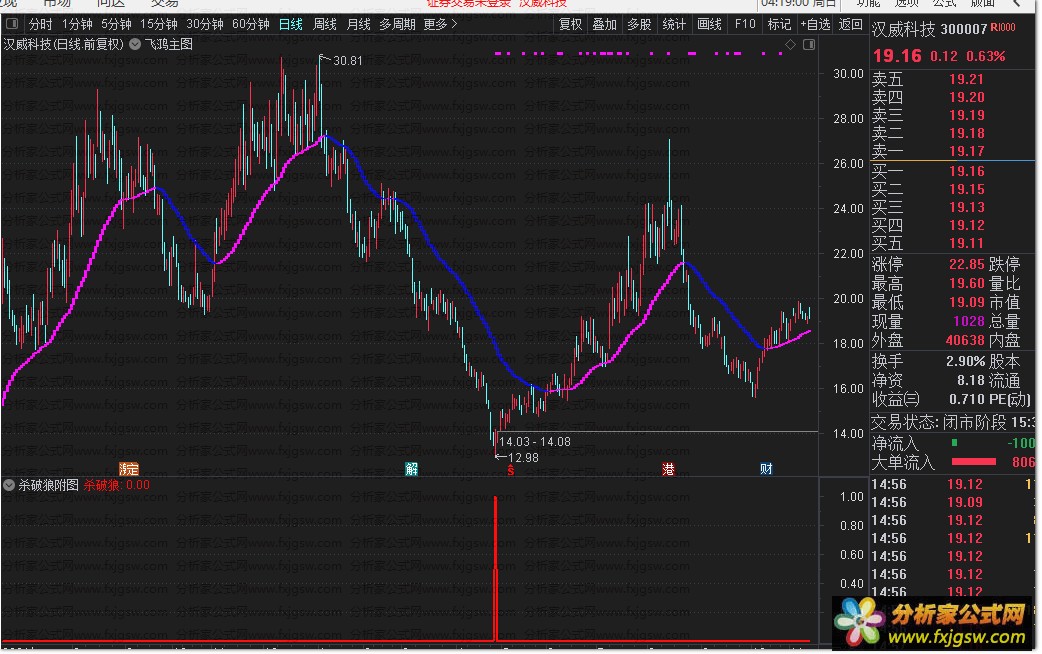Open dropdown arrow next to 飞鸿主图
1042x654 pixels.
click(135, 45)
